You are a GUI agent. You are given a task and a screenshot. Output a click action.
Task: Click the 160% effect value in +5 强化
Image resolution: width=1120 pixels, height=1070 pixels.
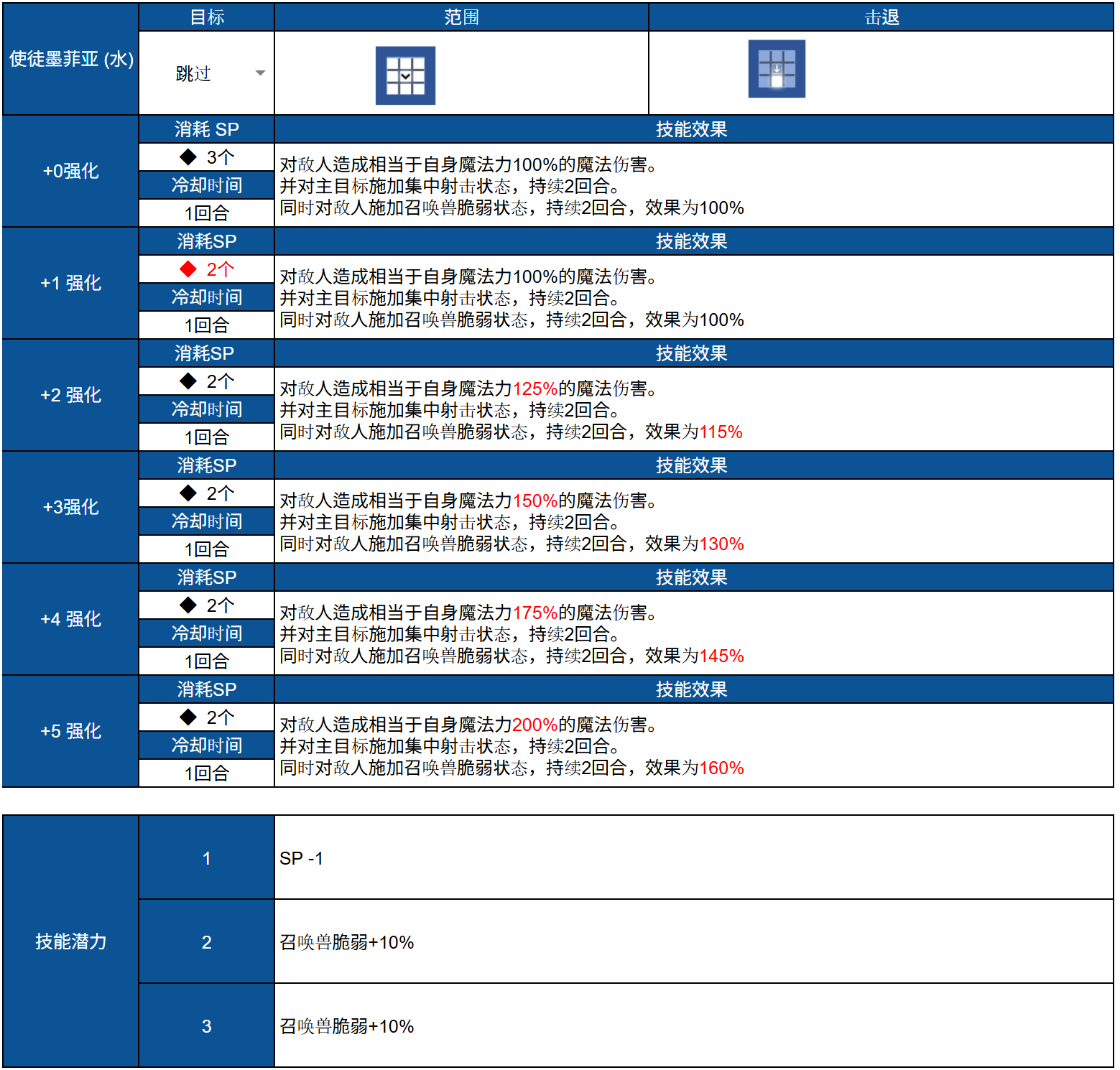pos(721,768)
